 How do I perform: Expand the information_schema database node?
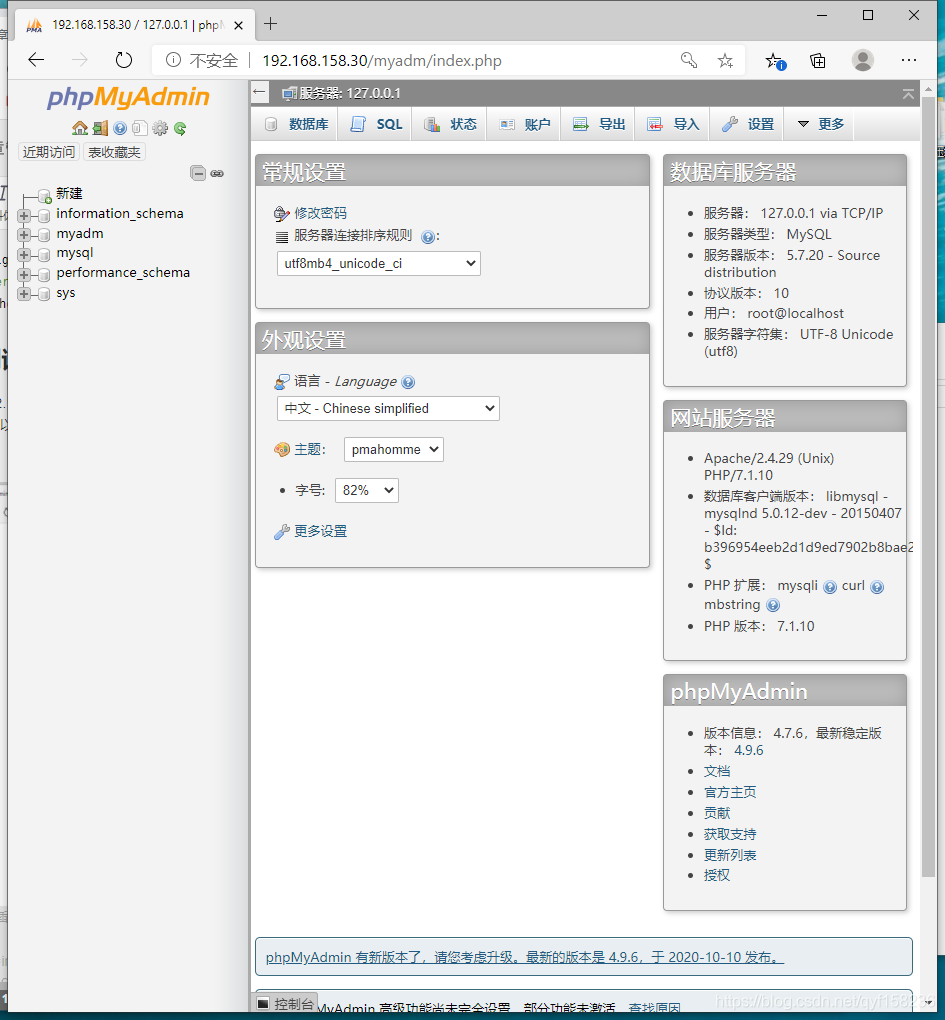click(x=23, y=215)
